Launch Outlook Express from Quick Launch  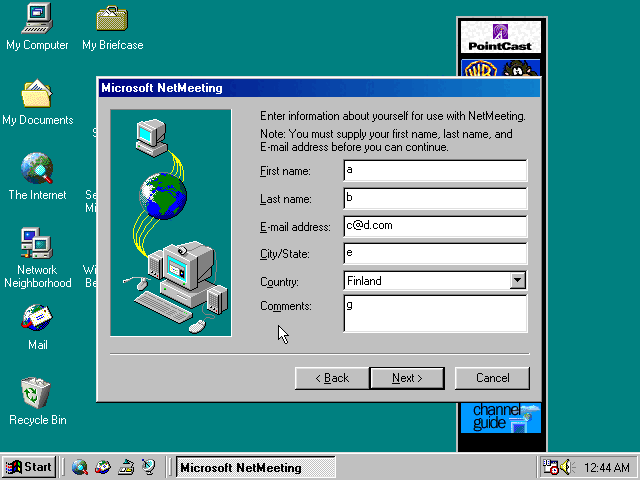(x=102, y=467)
